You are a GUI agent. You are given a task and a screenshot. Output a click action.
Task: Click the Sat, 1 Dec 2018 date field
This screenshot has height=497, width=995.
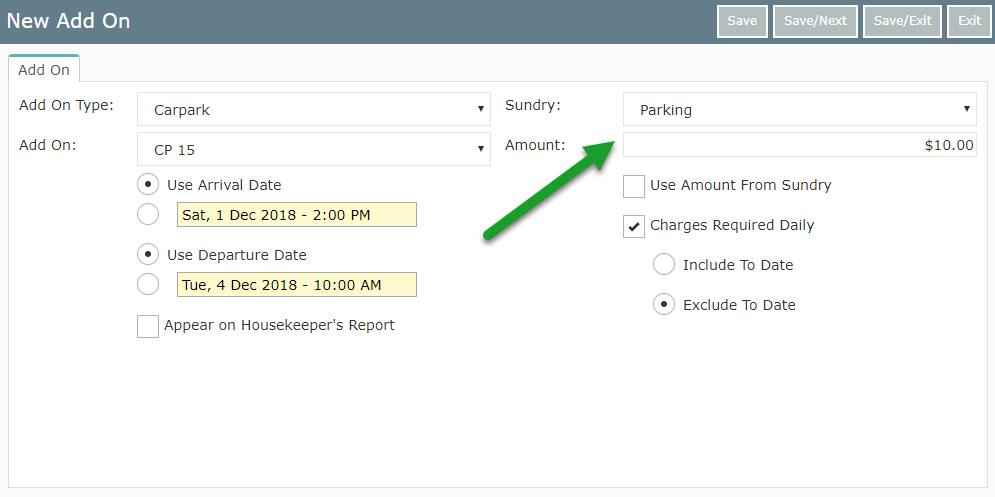297,215
